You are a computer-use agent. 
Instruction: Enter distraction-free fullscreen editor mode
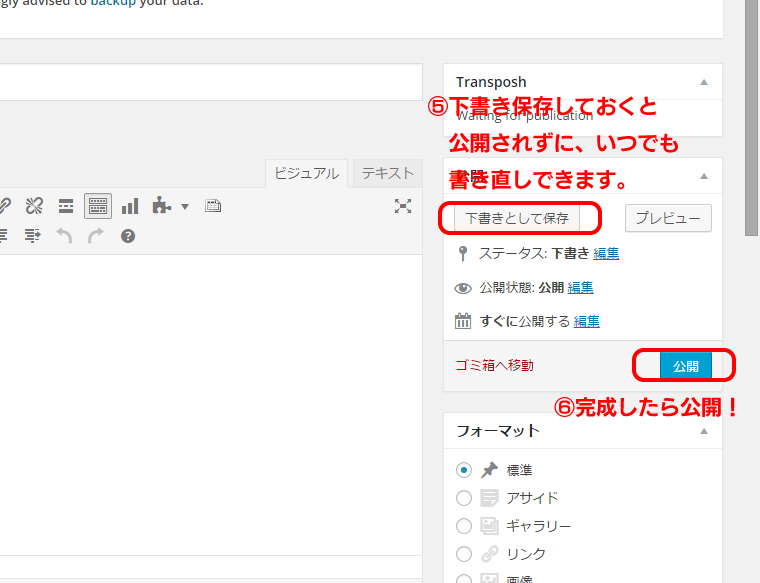click(403, 206)
